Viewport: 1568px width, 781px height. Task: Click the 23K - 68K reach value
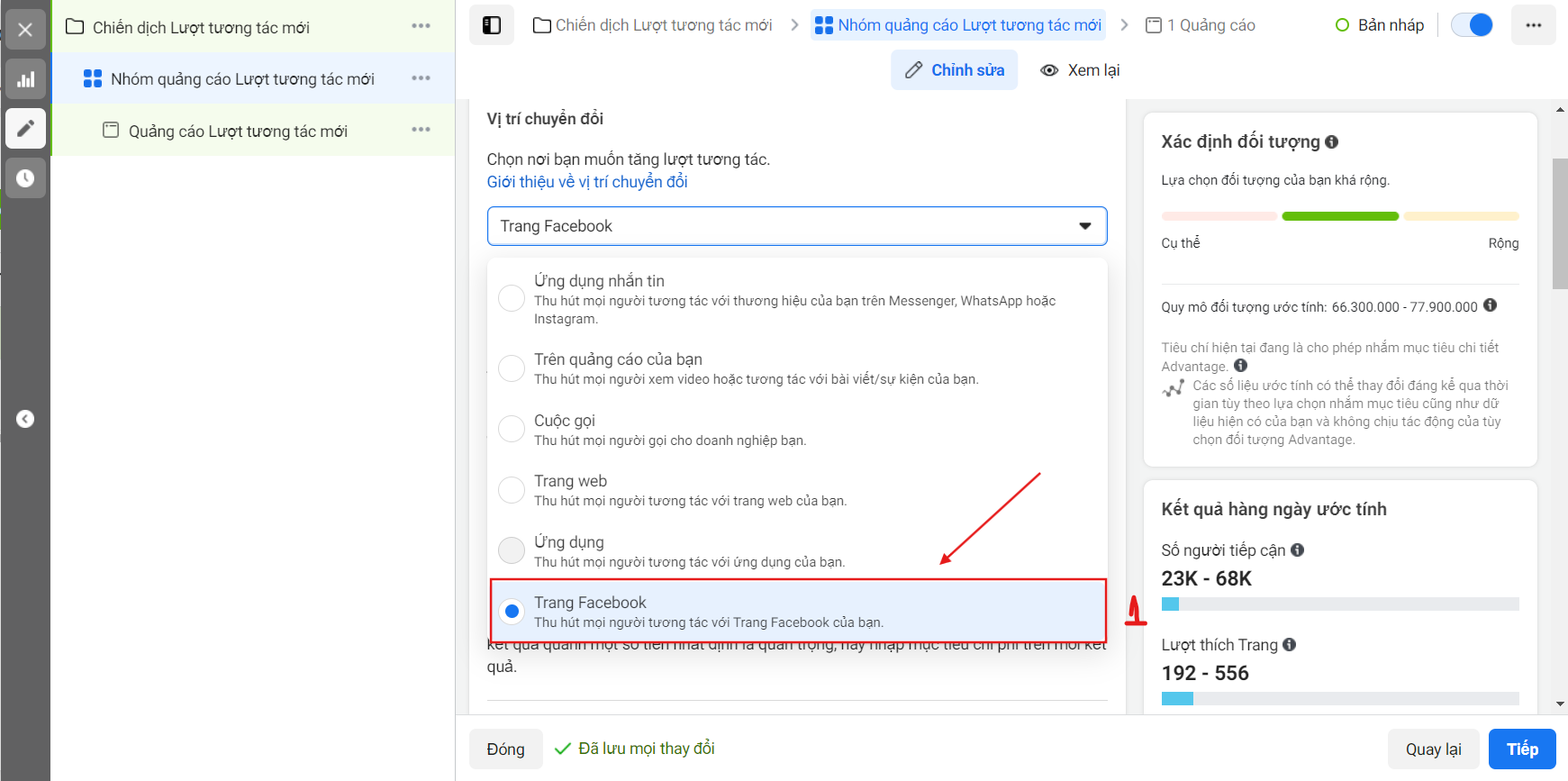[x=1206, y=578]
